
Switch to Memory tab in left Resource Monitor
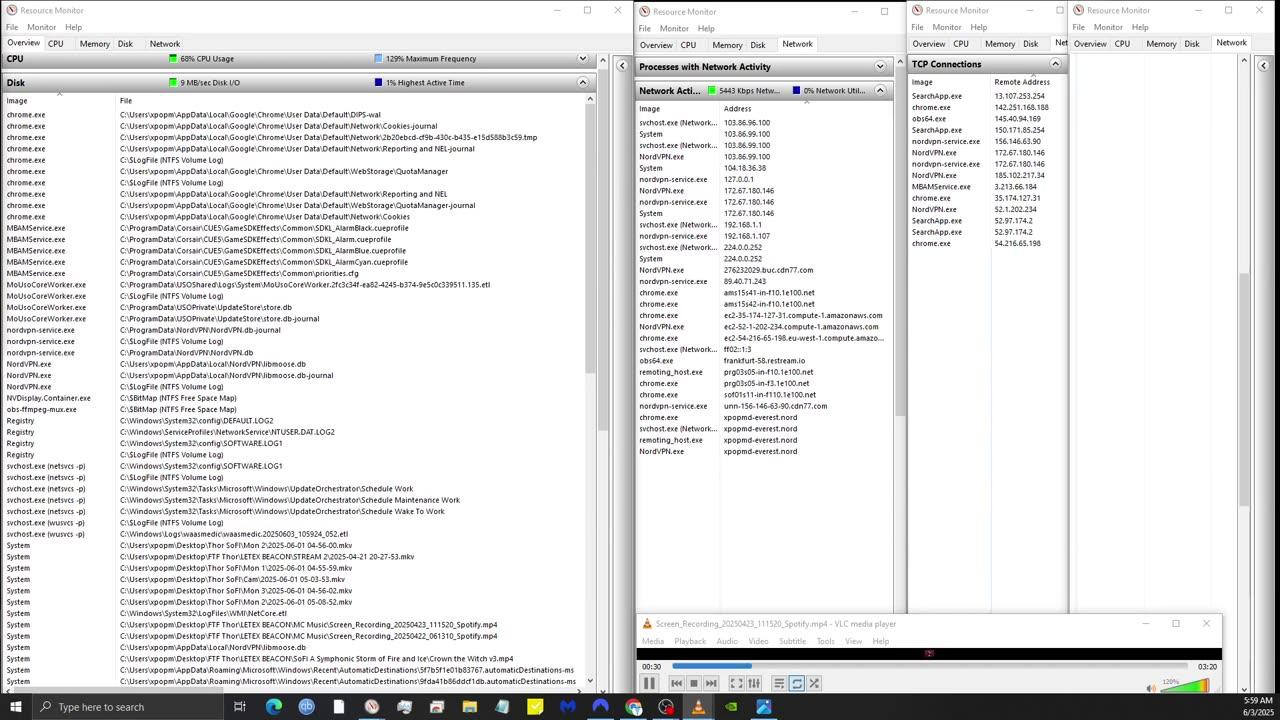coord(94,44)
